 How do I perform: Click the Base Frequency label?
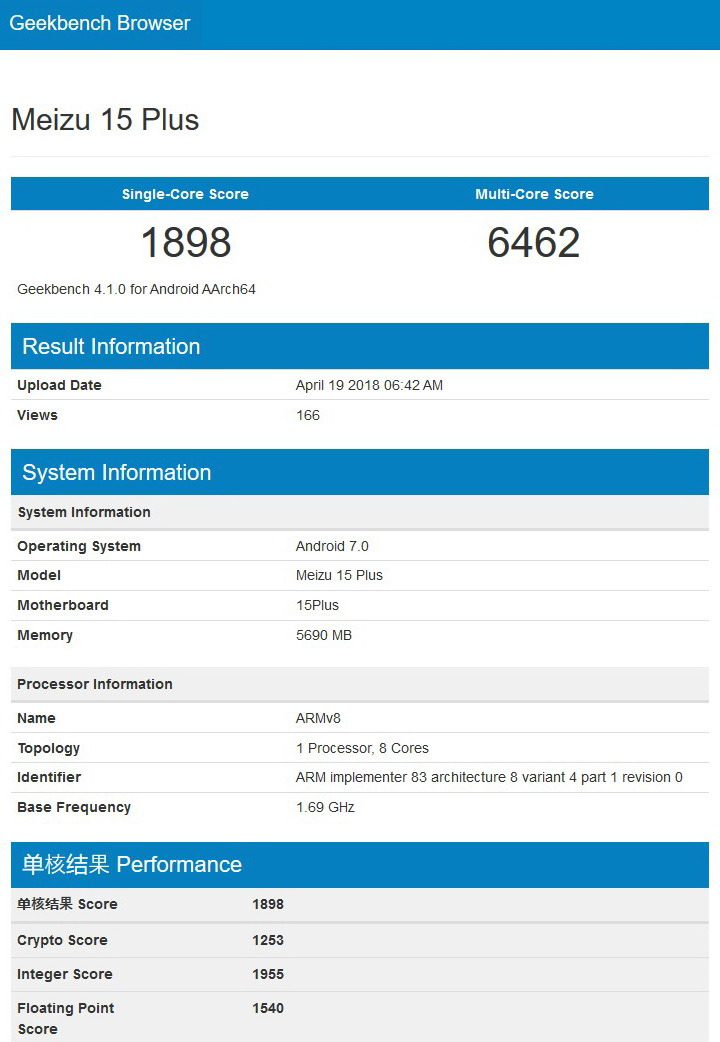point(74,807)
